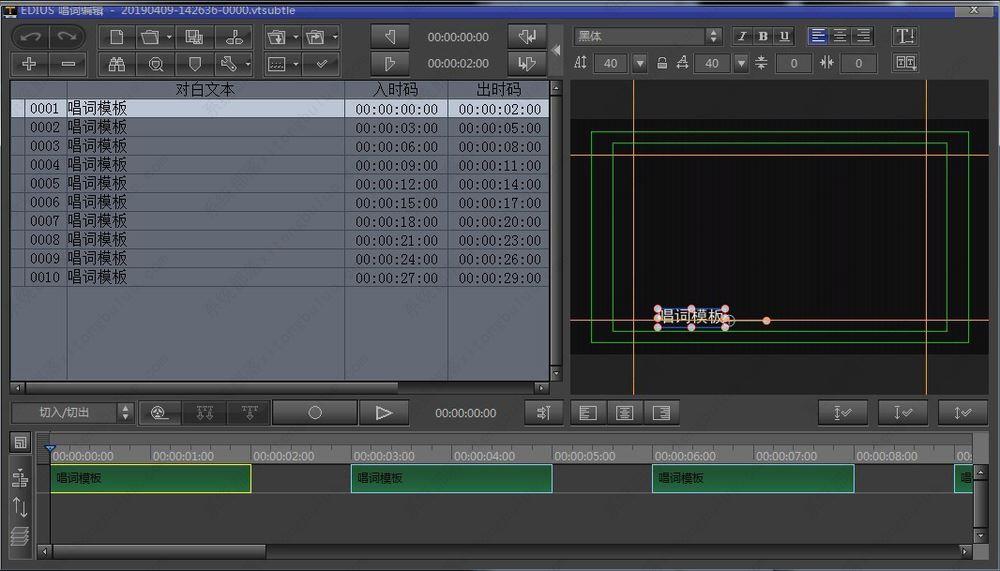The width and height of the screenshot is (1000, 571).
Task: Click the export folder icon
Action: pyautogui.click(x=316, y=37)
